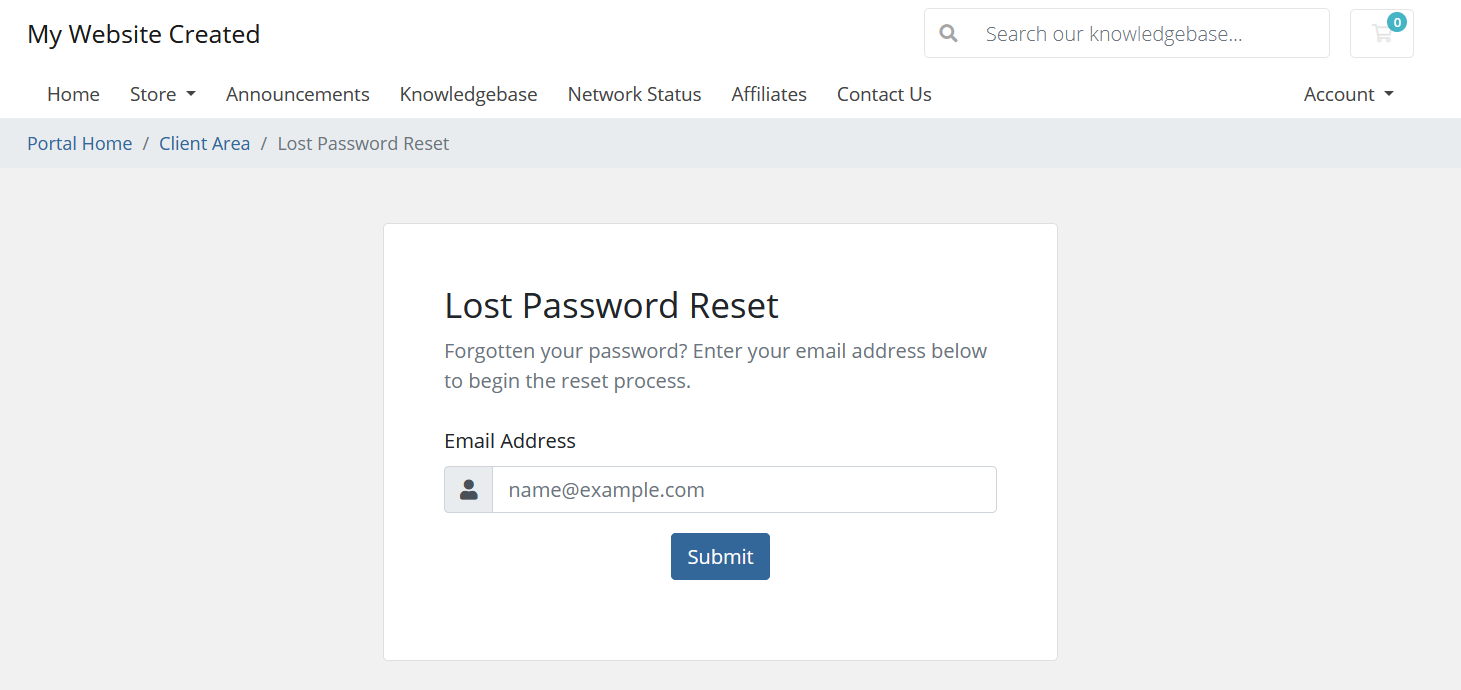Click the search magnifier icon
Image resolution: width=1461 pixels, height=690 pixels.
(949, 34)
